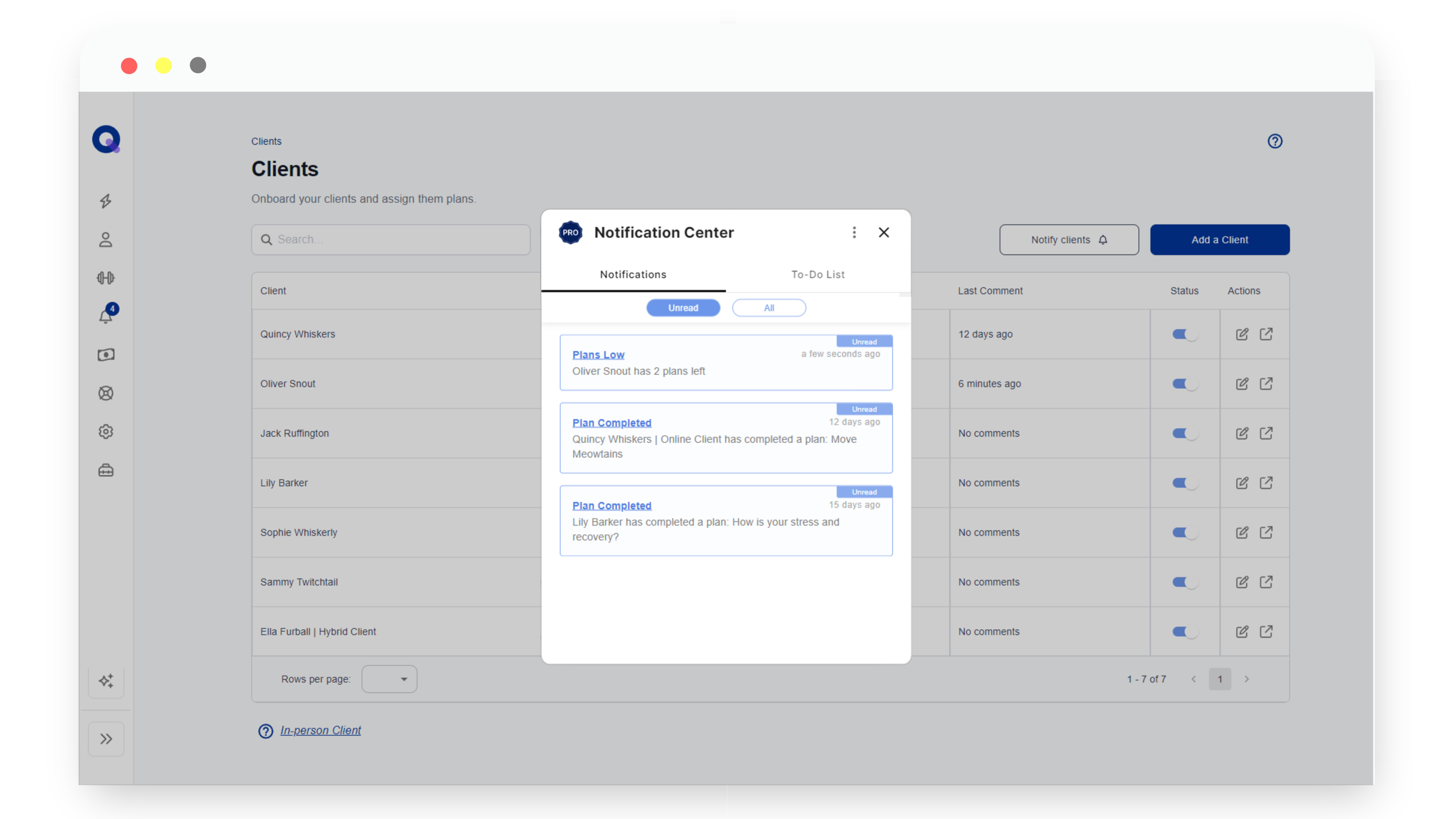Screen dimensions: 1456x819
Task: Open the Rows per page dropdown
Action: pyautogui.click(x=389, y=679)
